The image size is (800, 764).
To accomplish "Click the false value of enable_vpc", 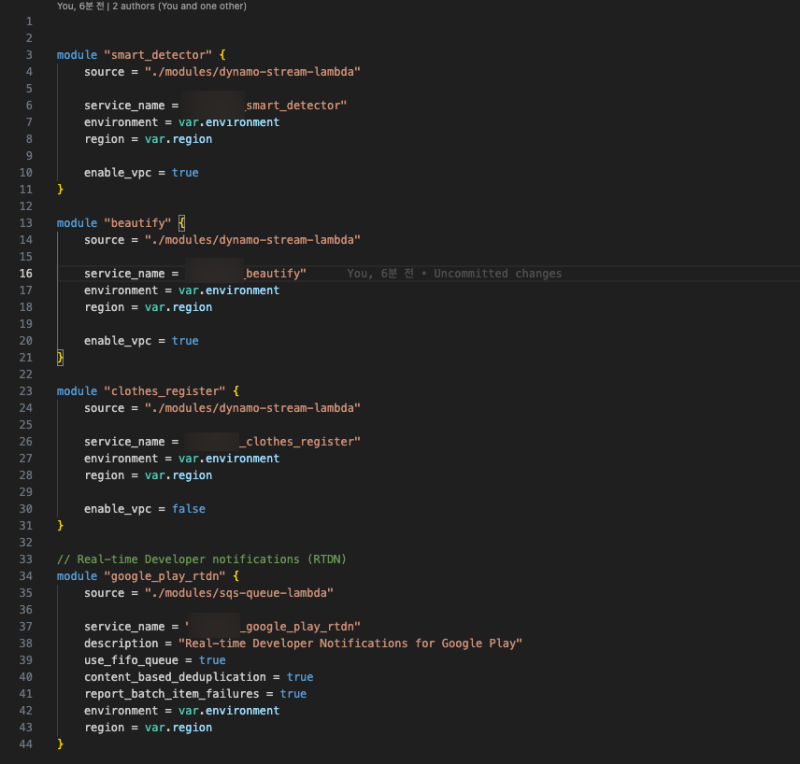I will pos(188,509).
